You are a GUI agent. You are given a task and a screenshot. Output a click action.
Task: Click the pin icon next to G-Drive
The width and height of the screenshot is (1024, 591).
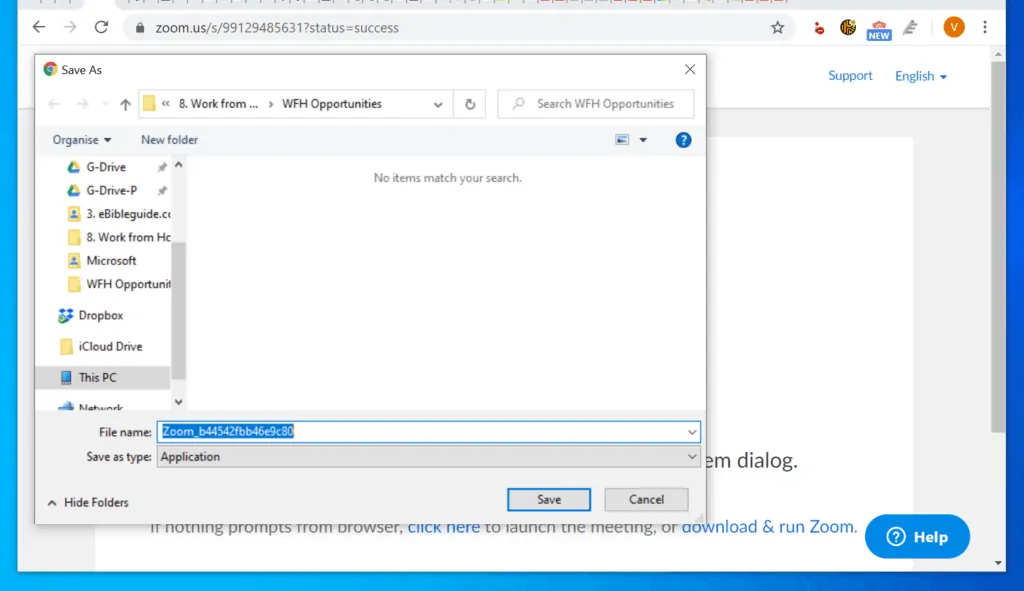click(162, 167)
